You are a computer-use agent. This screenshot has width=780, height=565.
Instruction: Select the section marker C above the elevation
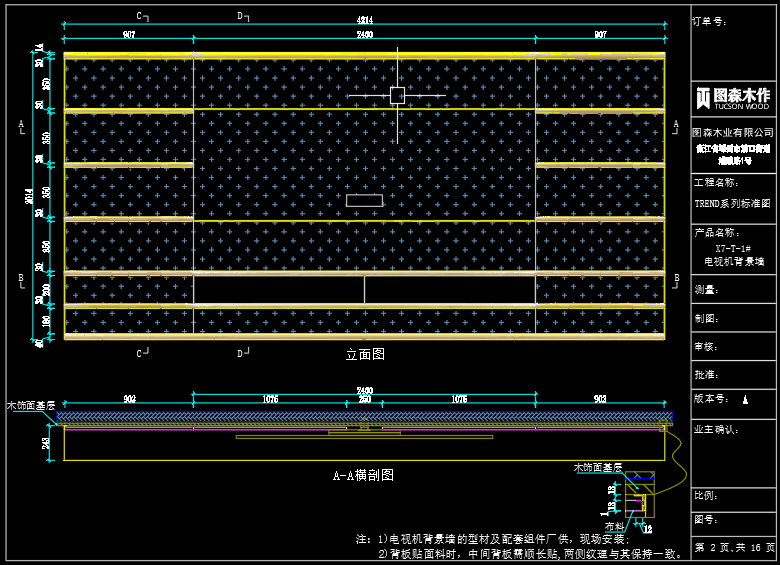[x=142, y=17]
